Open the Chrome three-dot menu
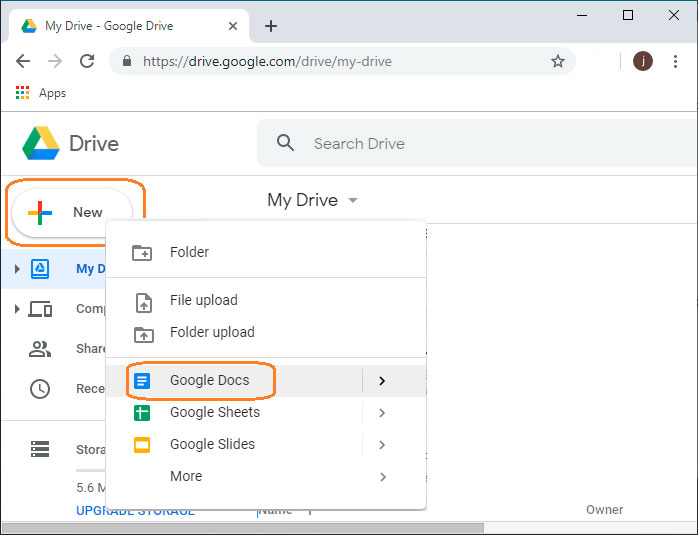The width and height of the screenshot is (698, 535). pyautogui.click(x=675, y=61)
